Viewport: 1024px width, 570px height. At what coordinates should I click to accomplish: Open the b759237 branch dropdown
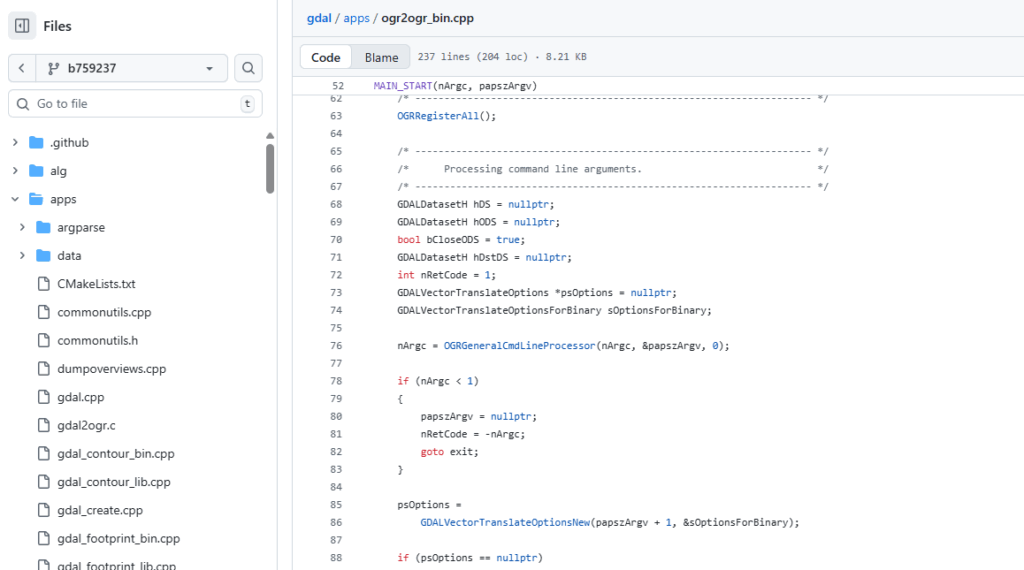click(131, 68)
